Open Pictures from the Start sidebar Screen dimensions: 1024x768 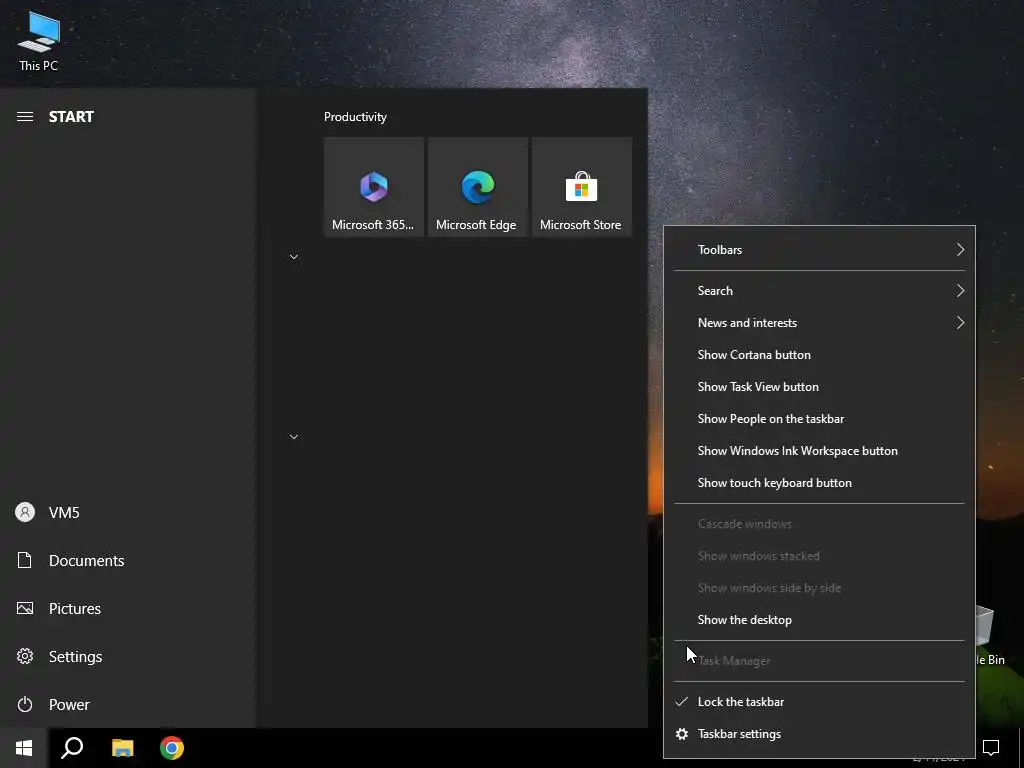pyautogui.click(x=127, y=609)
